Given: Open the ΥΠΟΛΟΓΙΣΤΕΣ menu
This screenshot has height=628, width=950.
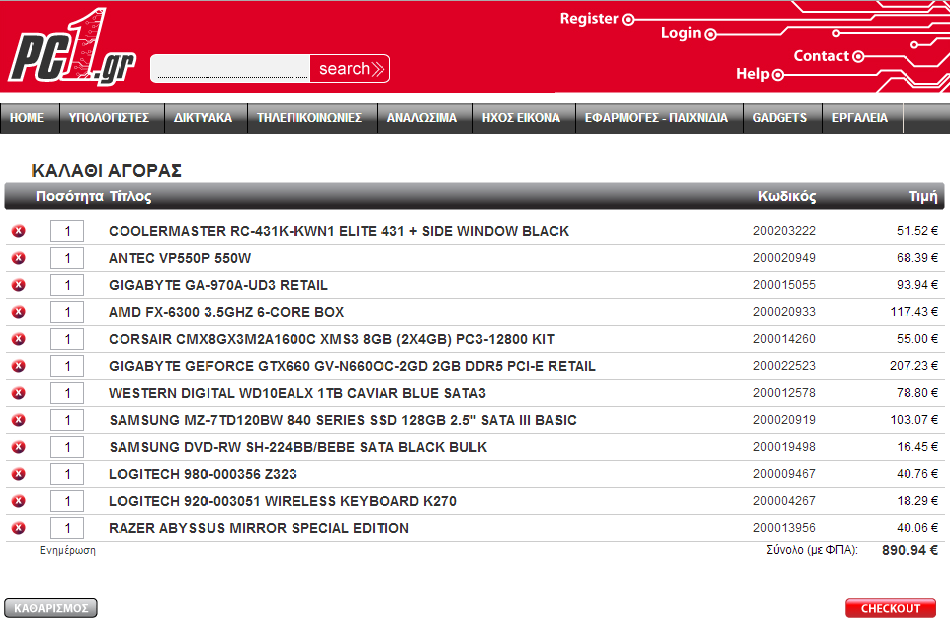Looking at the screenshot, I should point(109,117).
